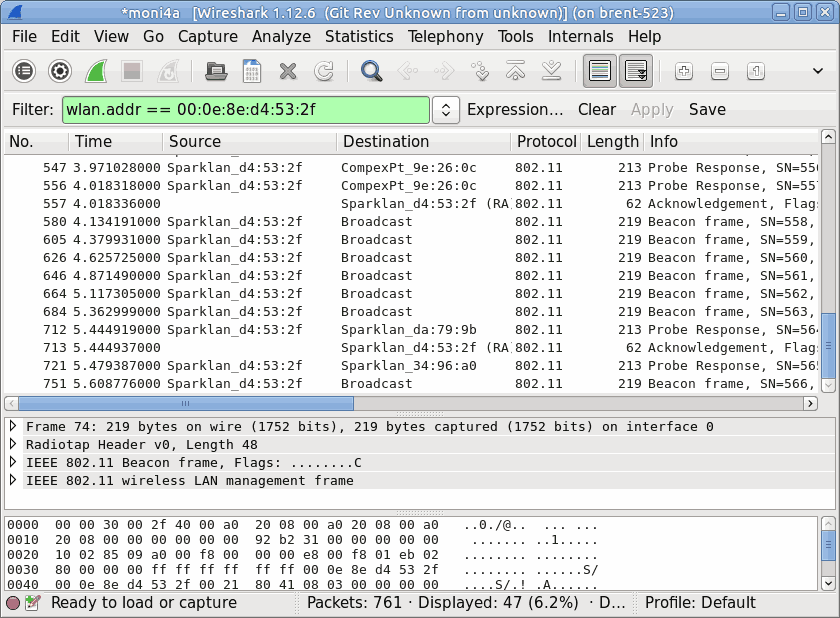Jump to the last packet icon

551,71
